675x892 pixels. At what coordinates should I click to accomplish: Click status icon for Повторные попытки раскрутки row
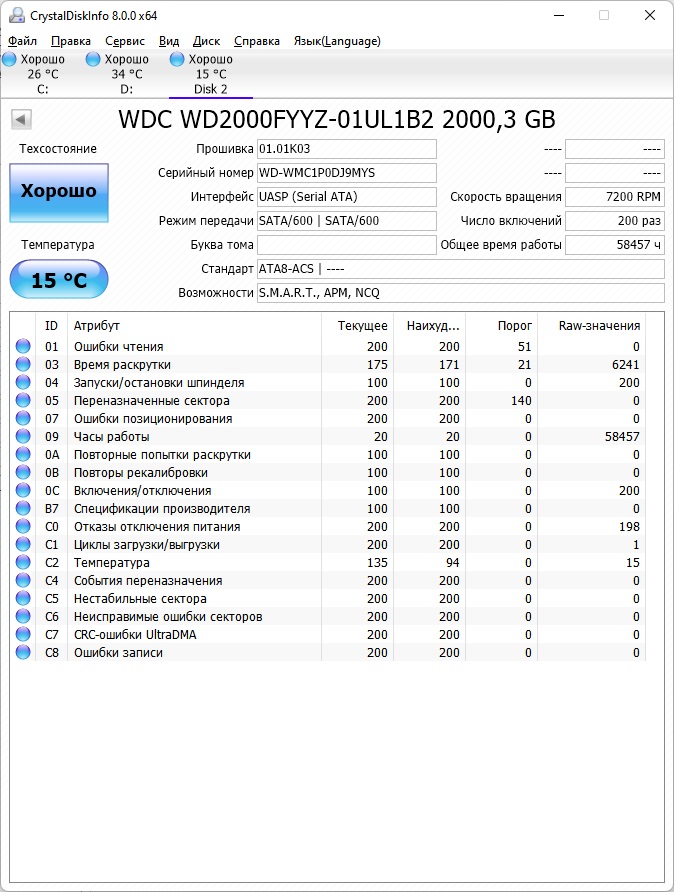pyautogui.click(x=23, y=454)
